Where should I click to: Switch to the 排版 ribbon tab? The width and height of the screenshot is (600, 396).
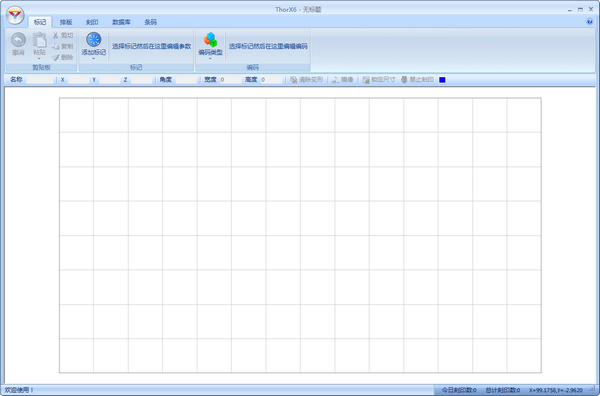66,22
